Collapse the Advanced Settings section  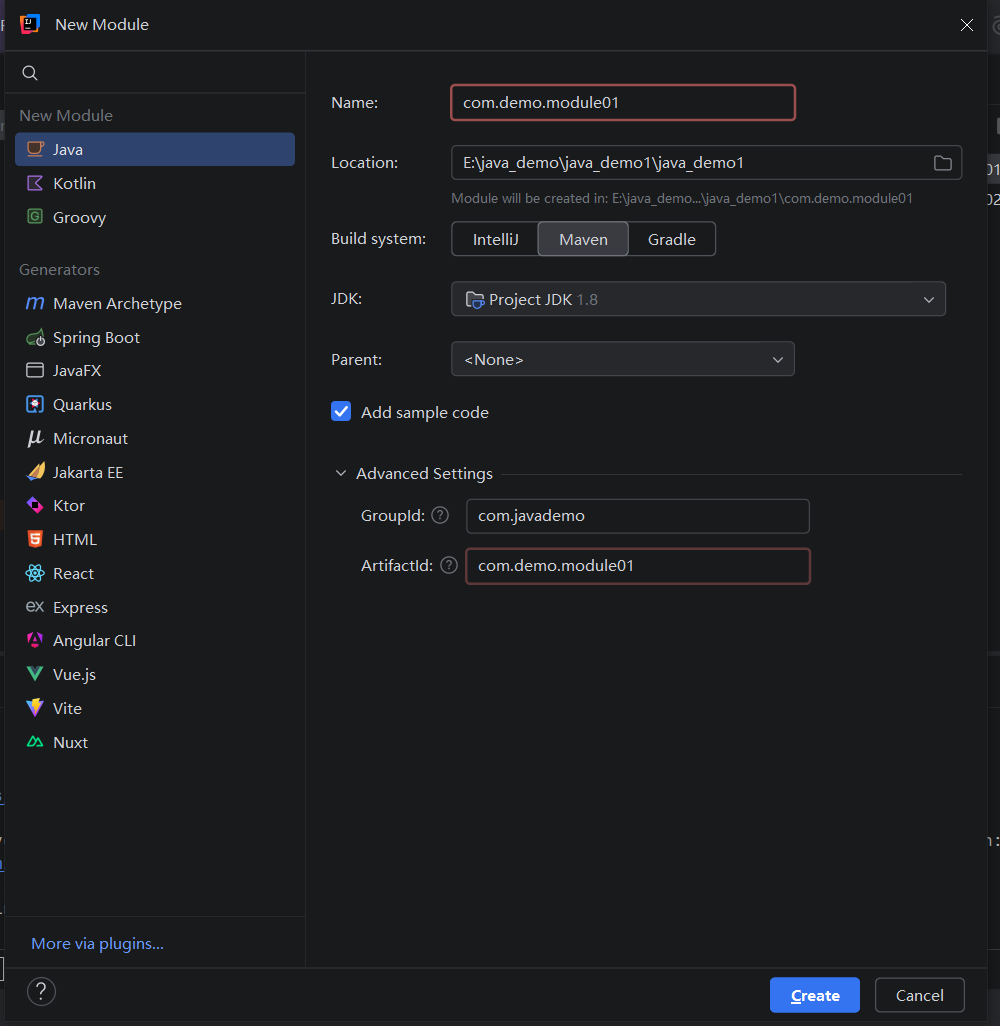(341, 474)
